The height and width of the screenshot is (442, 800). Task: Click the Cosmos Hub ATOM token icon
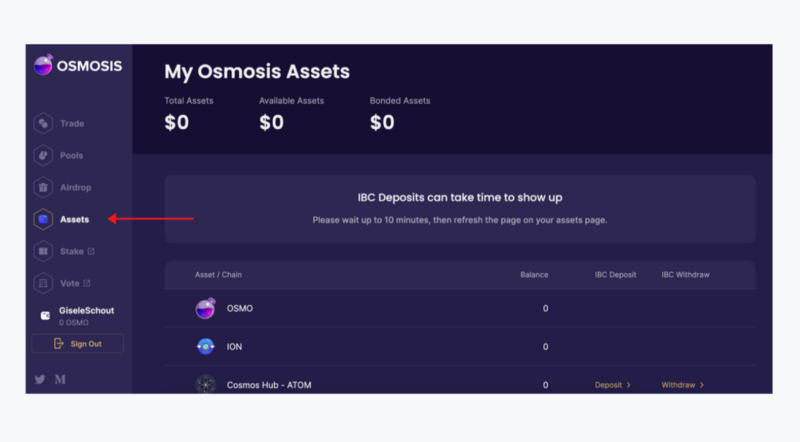point(205,384)
